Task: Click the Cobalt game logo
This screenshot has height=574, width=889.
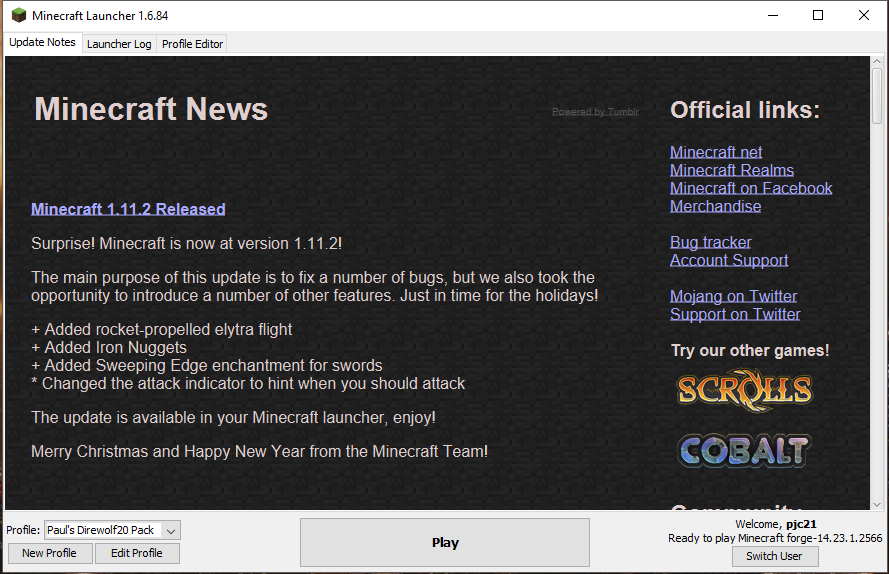Action: pos(743,450)
